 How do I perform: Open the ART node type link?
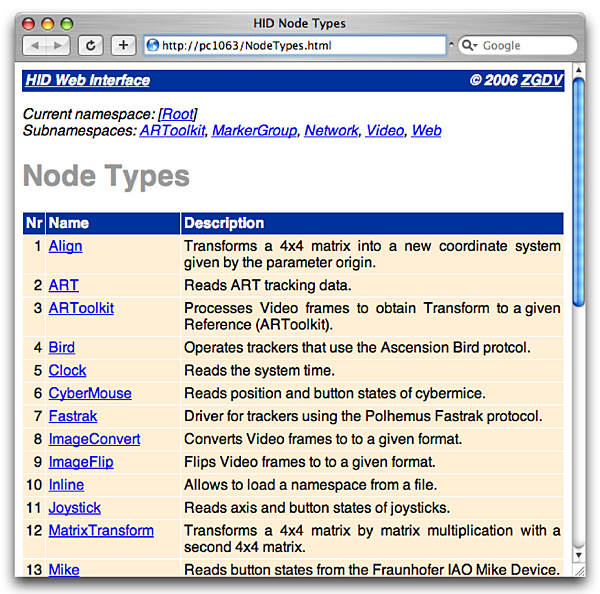click(x=64, y=285)
